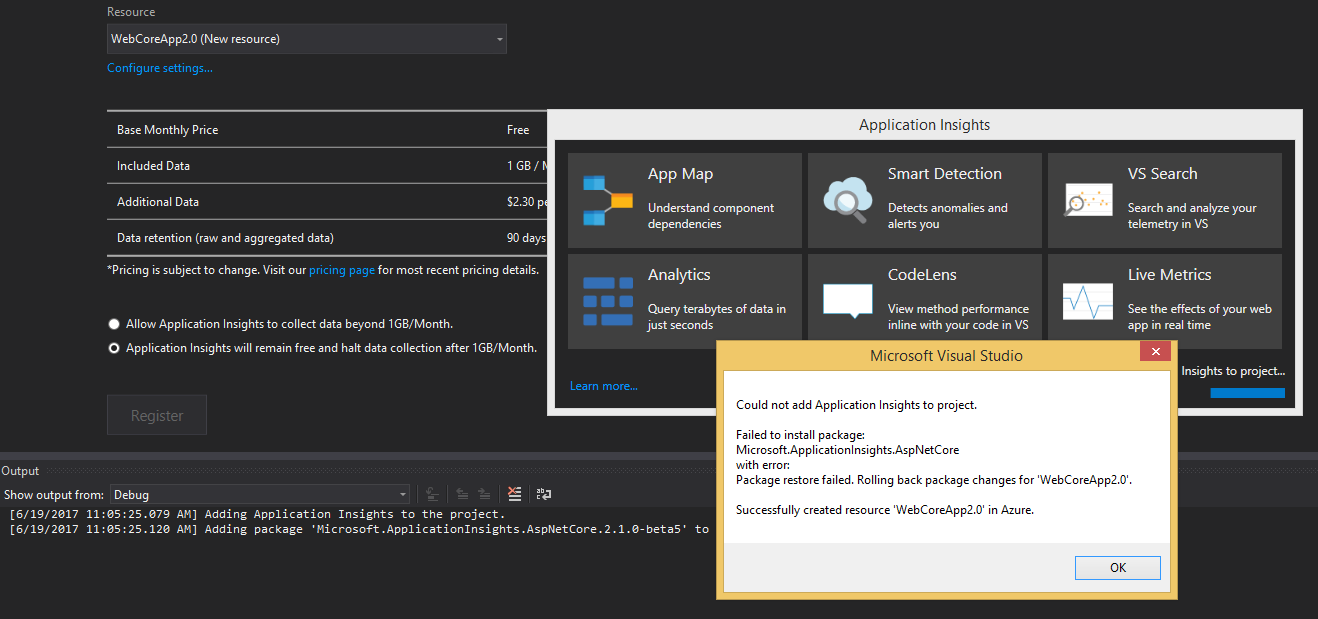The image size is (1318, 619).
Task: Click the App Map component diagram icon
Action: click(608, 201)
